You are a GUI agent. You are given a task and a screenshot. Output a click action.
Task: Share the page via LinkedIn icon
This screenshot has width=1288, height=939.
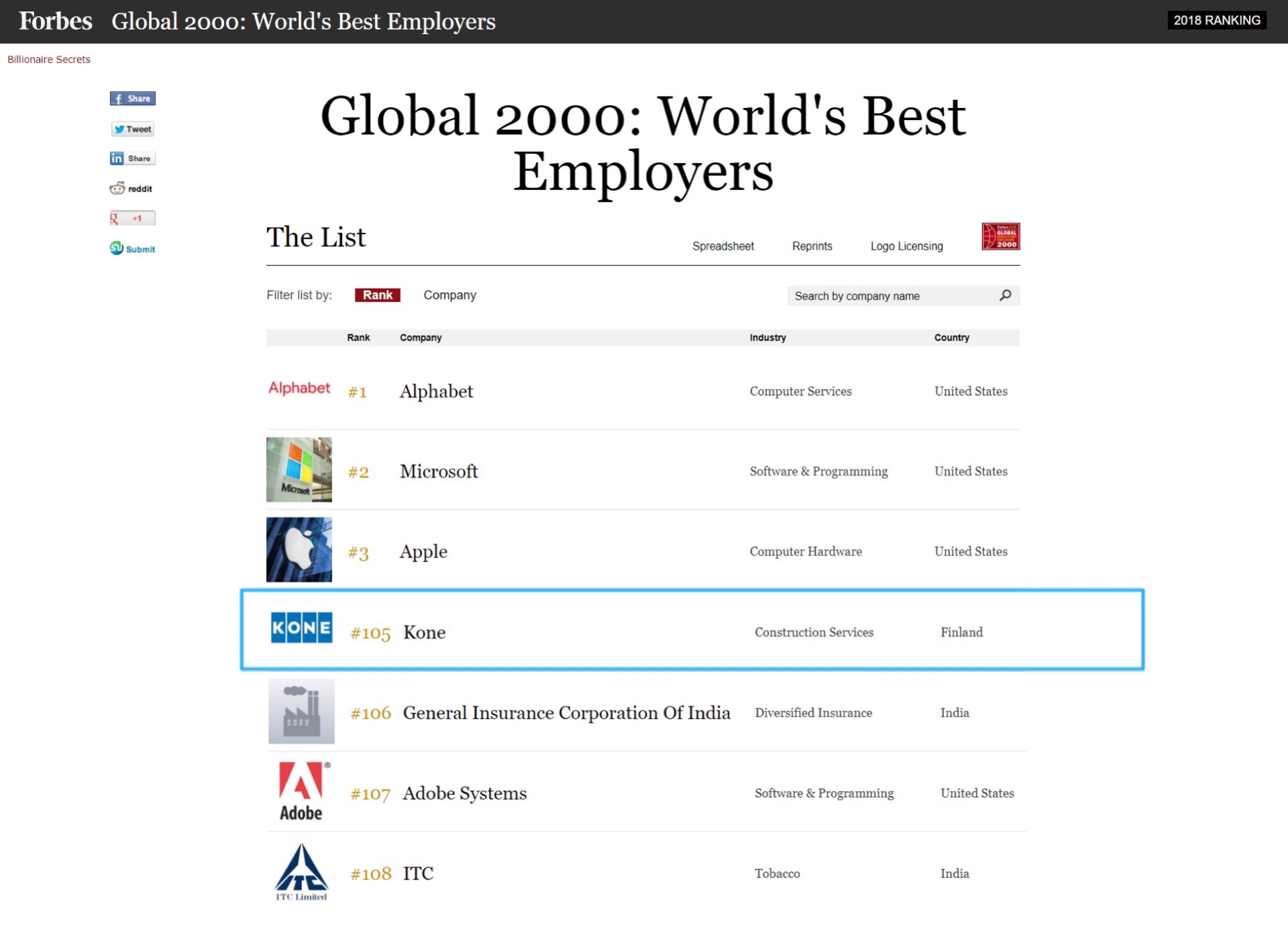[x=132, y=158]
